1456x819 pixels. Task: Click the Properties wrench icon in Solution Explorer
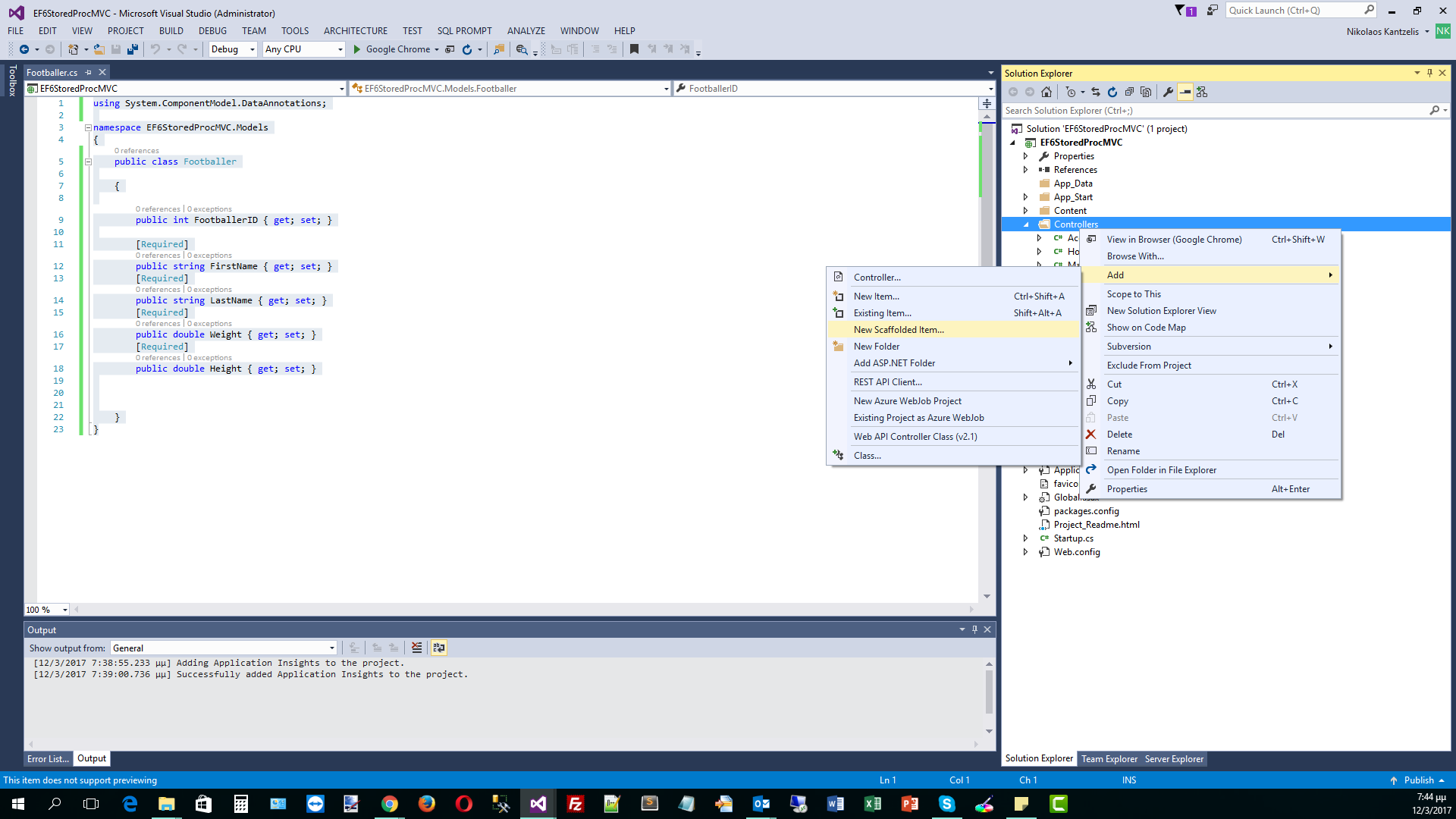(x=1169, y=92)
